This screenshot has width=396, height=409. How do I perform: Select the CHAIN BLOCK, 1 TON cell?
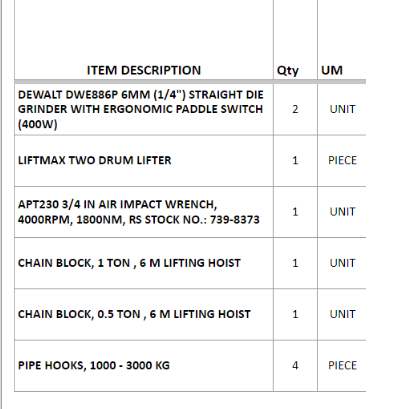[x=144, y=263]
